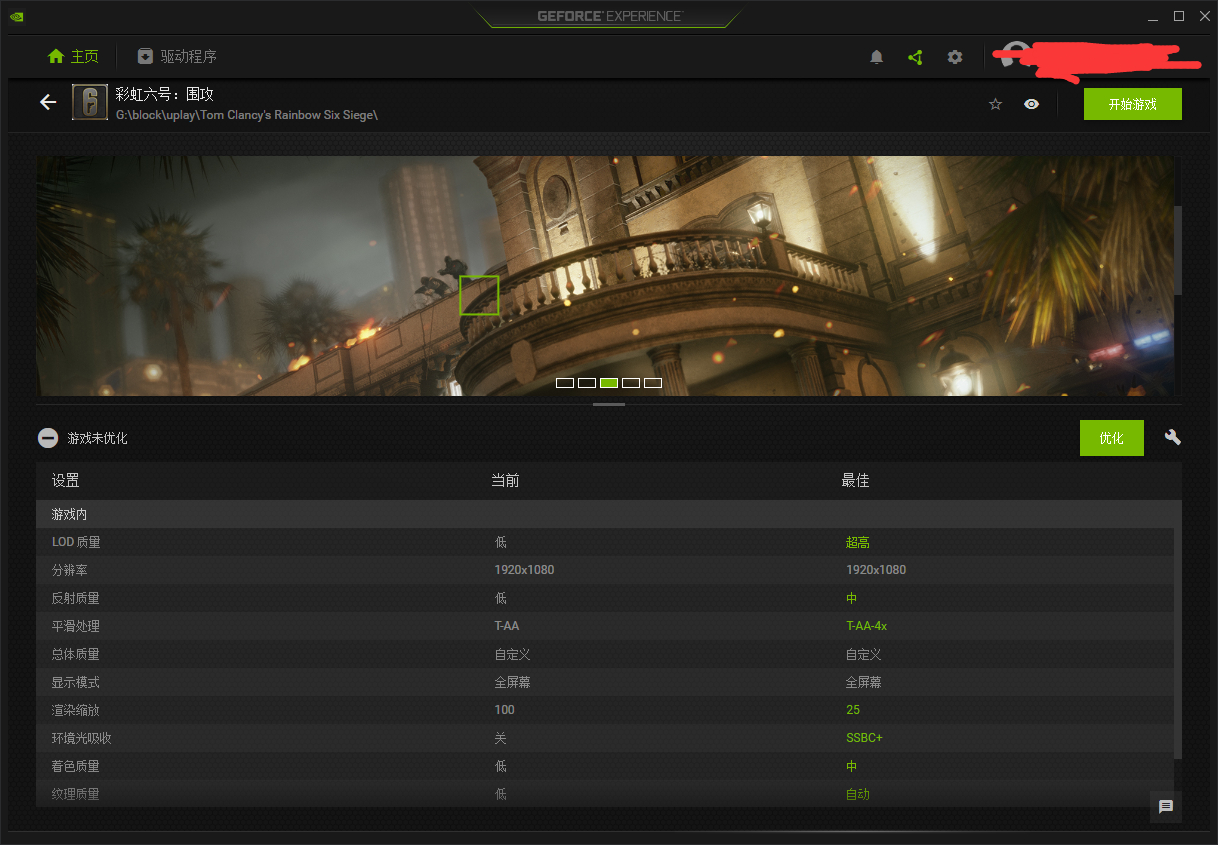Viewport: 1218px width, 845px height.
Task: Click the 最佳 column header
Action: (855, 481)
